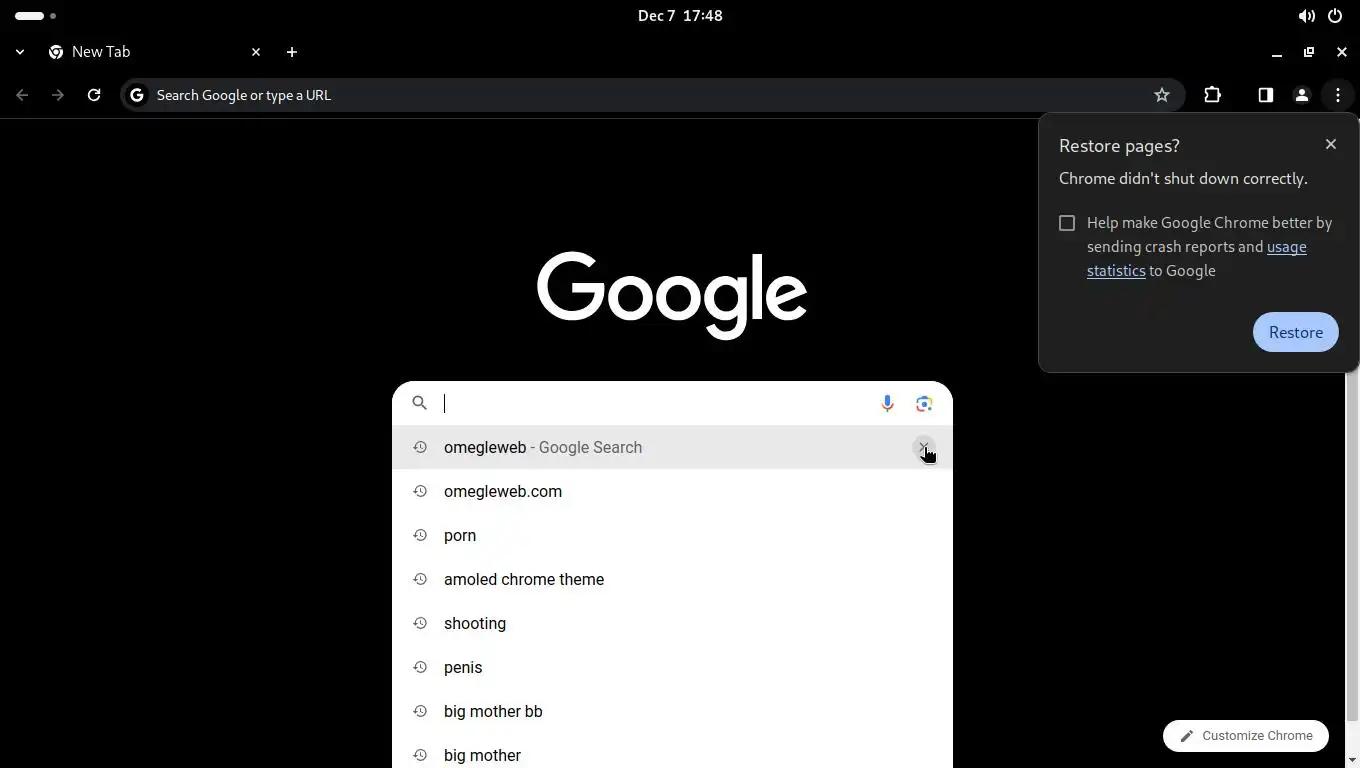
Task: Start voice search with the microphone icon
Action: [x=887, y=403]
